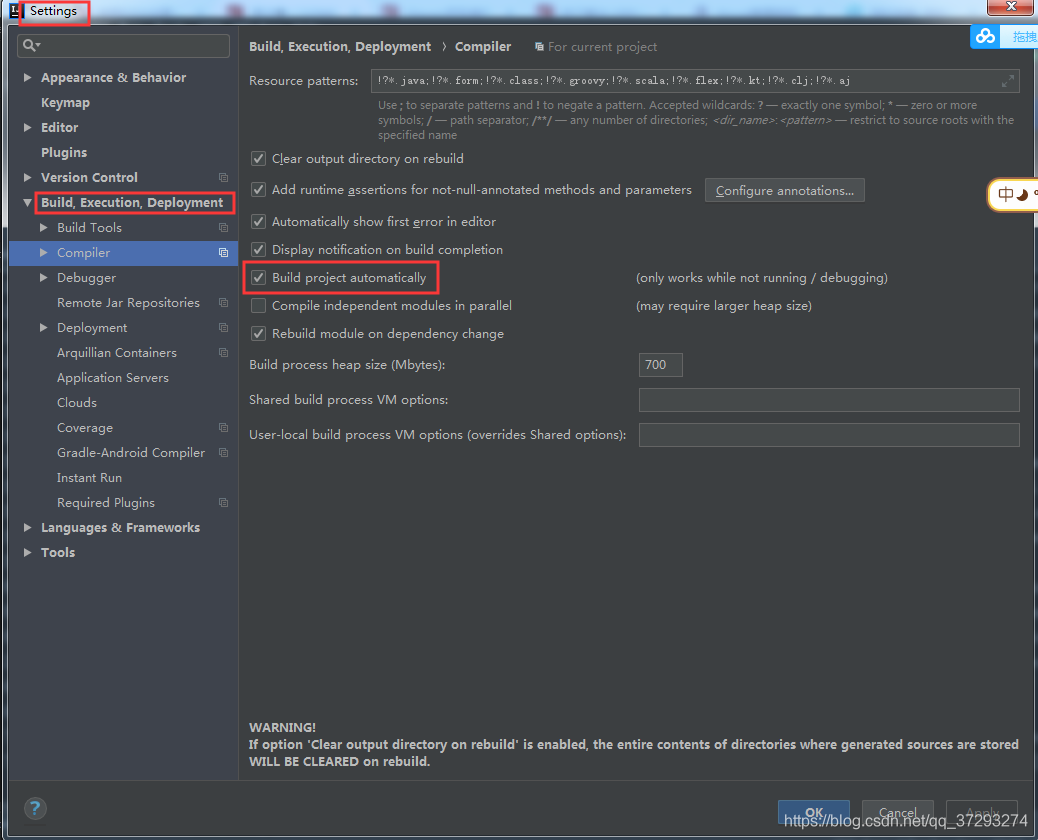This screenshot has width=1038, height=840.
Task: Click the IntelliJ logo in title bar
Action: [x=15, y=11]
